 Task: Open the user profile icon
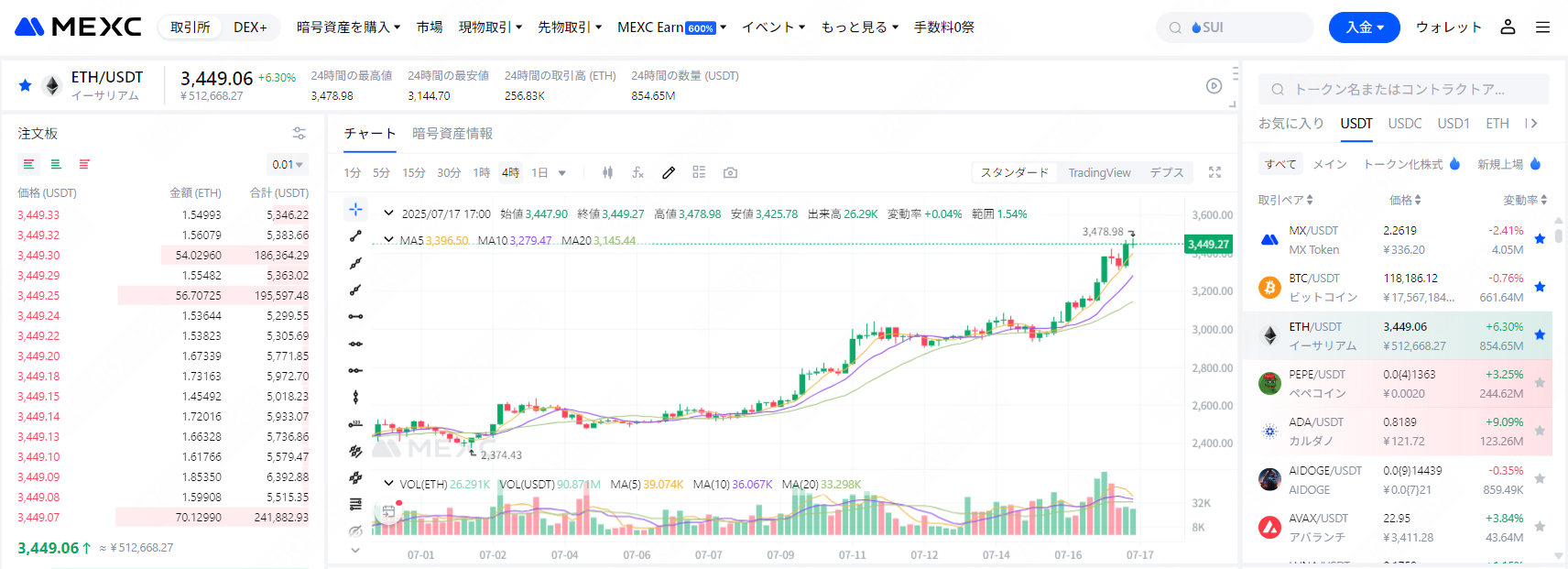click(x=1508, y=27)
